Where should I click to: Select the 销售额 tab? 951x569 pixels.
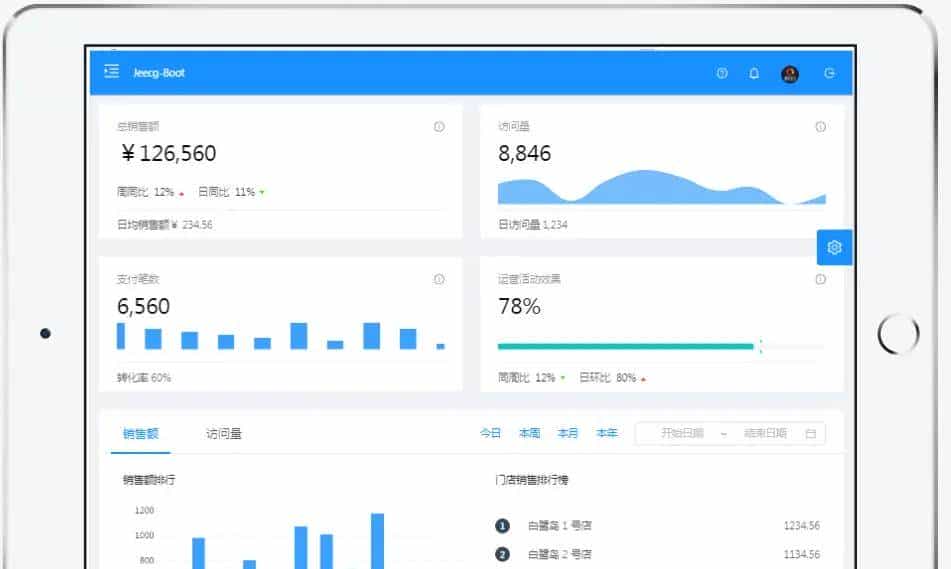141,434
